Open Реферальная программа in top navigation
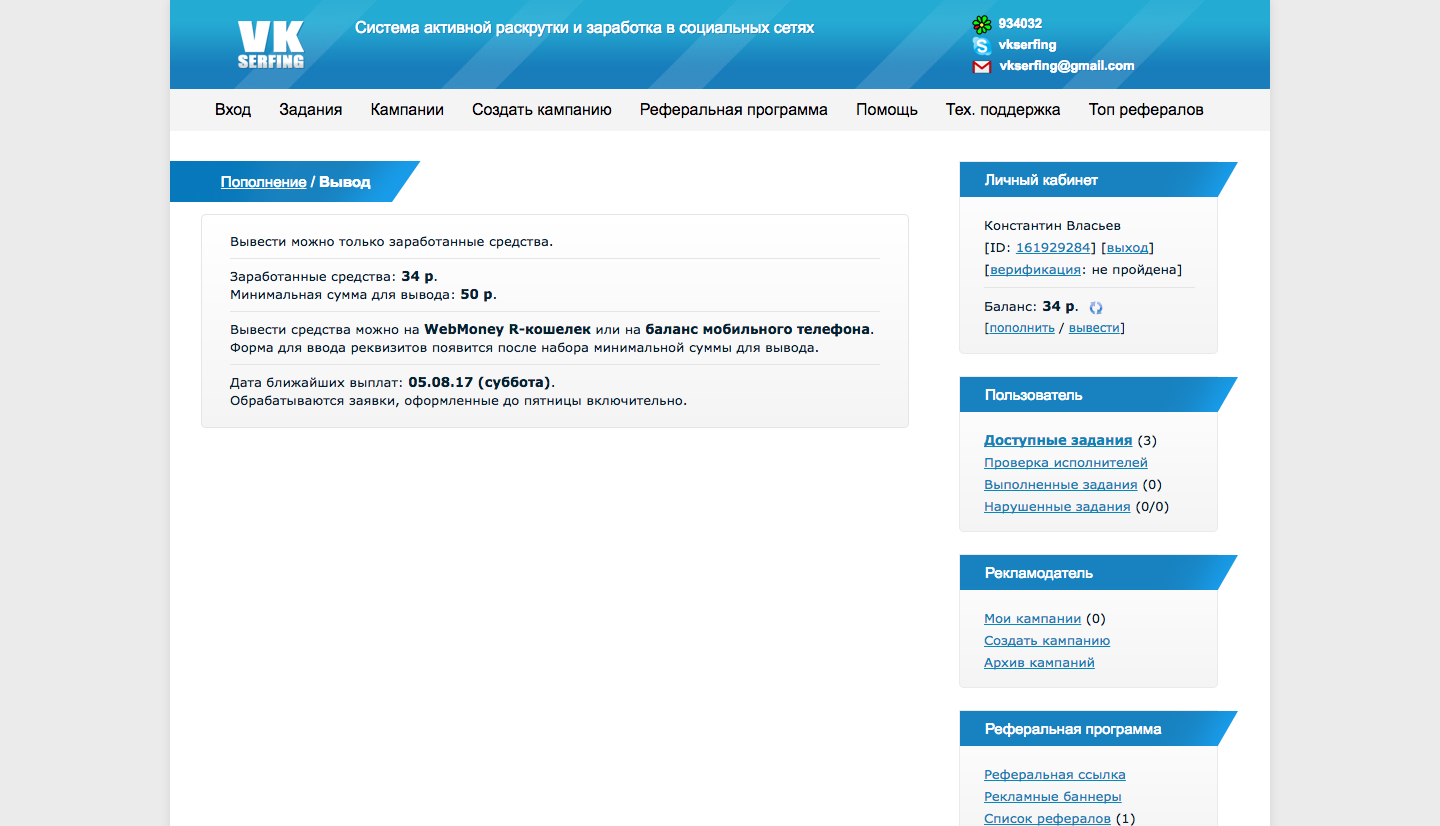Image resolution: width=1440 pixels, height=826 pixels. 733,110
